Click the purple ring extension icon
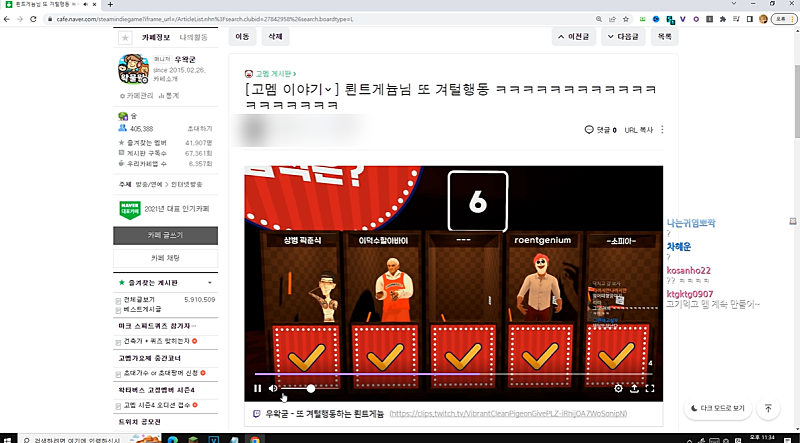The width and height of the screenshot is (800, 443). [696, 19]
